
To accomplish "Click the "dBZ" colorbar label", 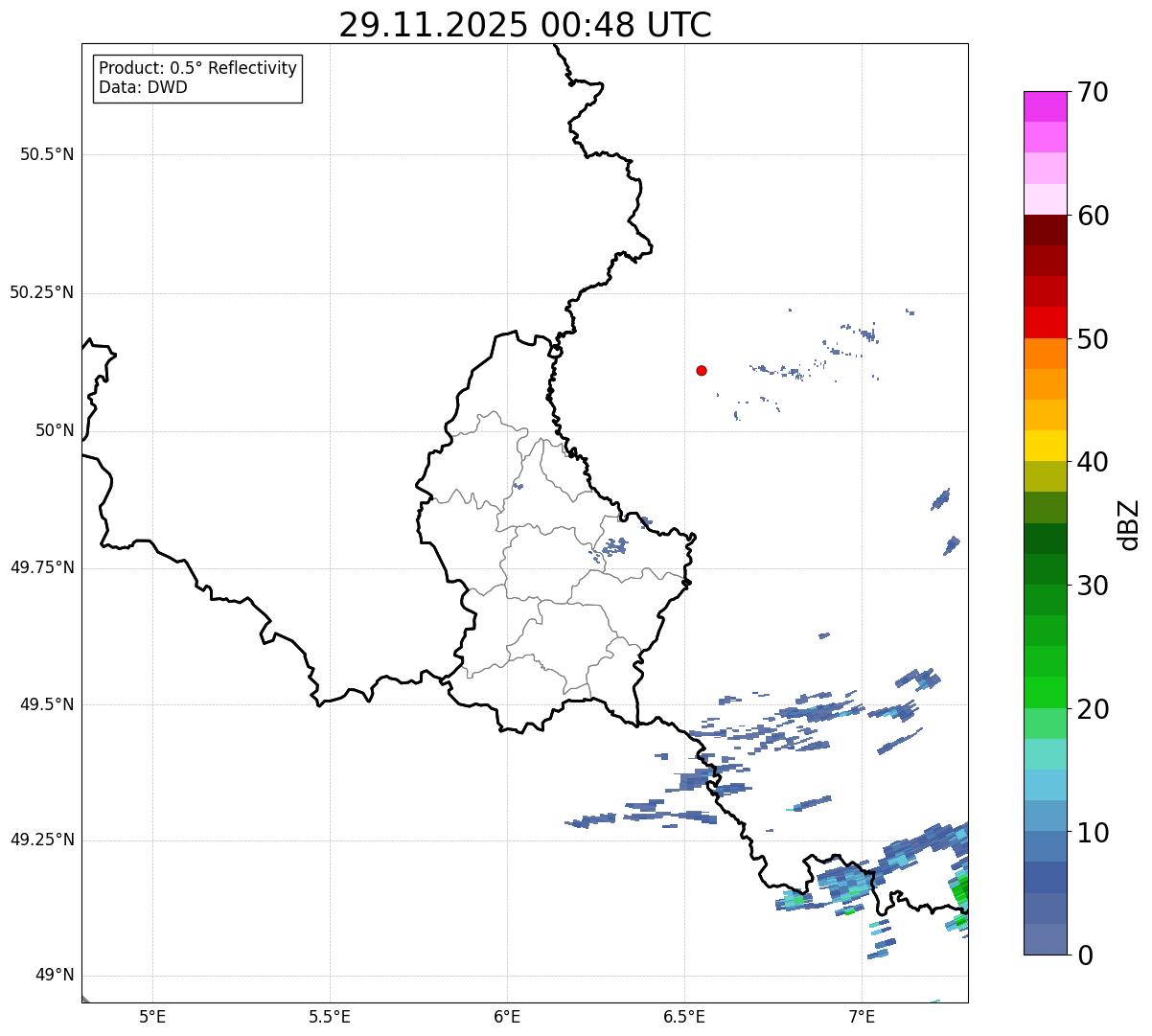I will tap(1130, 523).
